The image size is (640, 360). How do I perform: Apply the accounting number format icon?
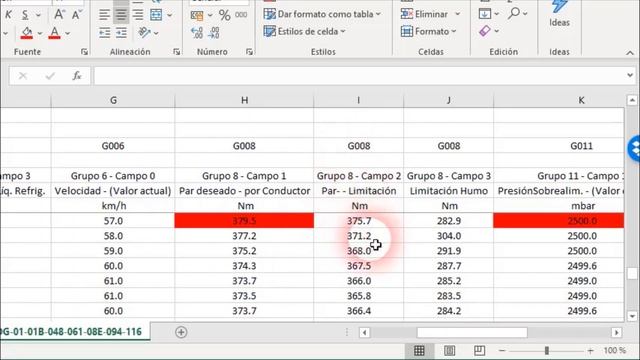click(x=197, y=15)
